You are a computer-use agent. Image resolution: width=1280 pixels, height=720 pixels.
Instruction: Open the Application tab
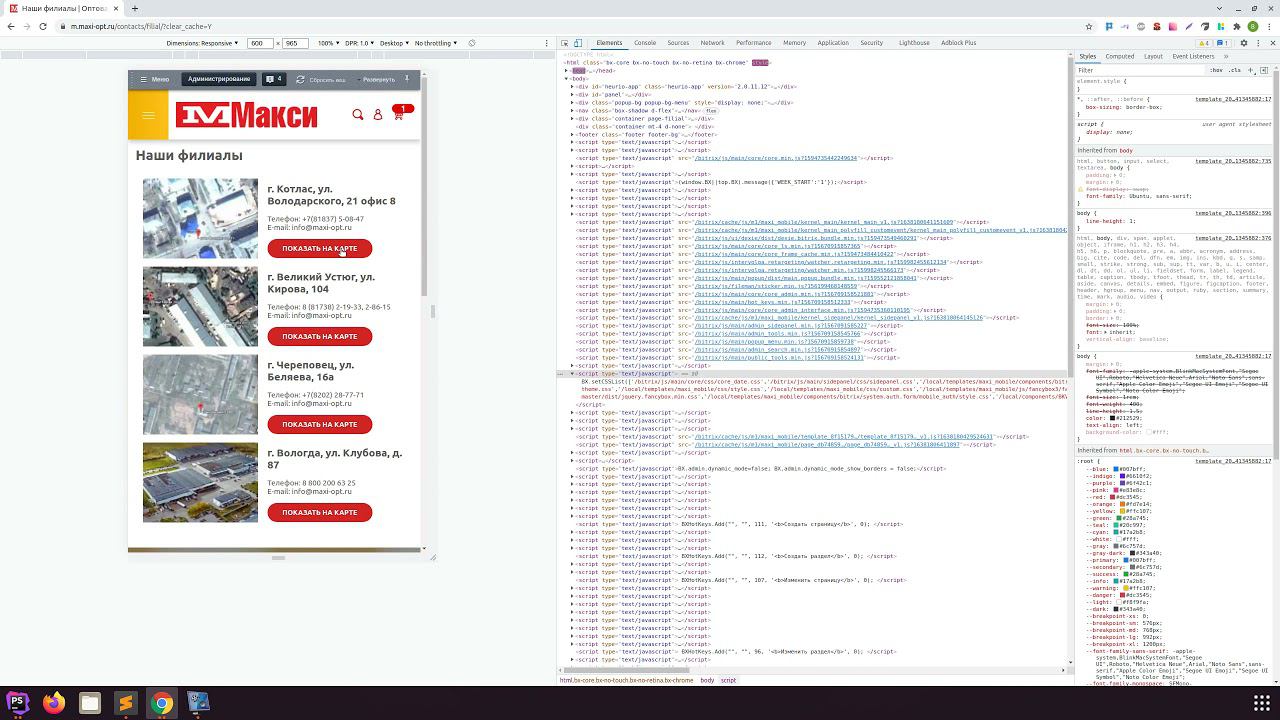pos(833,43)
